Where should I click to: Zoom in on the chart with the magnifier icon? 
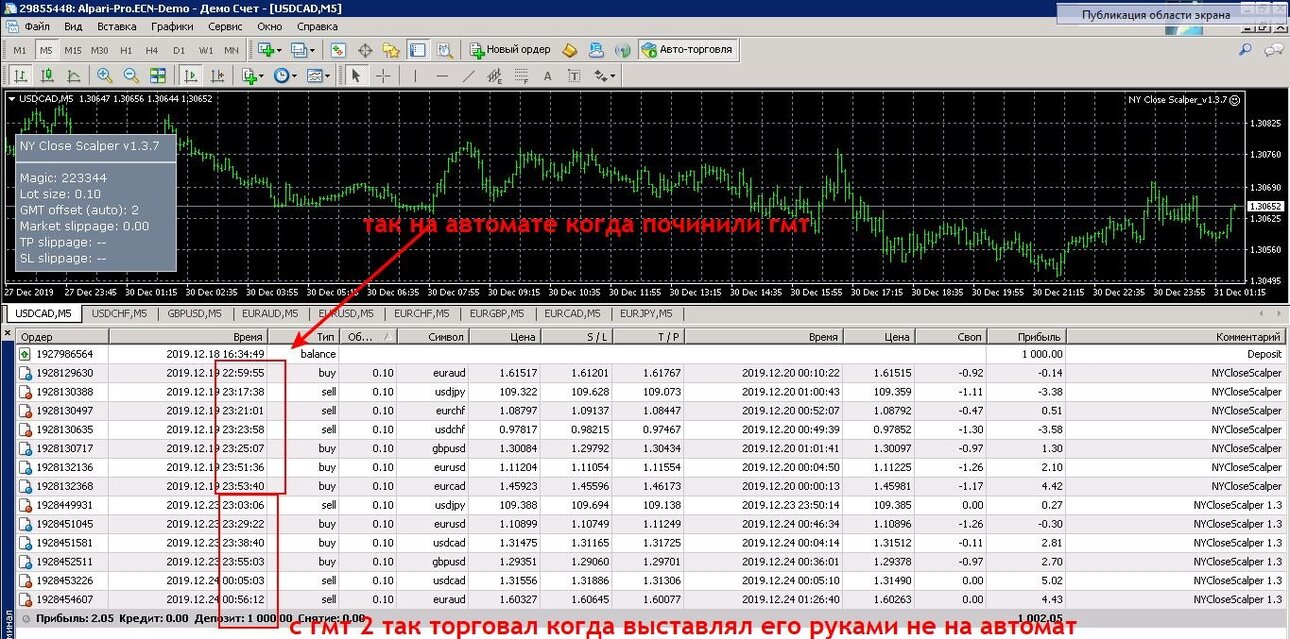[x=105, y=75]
